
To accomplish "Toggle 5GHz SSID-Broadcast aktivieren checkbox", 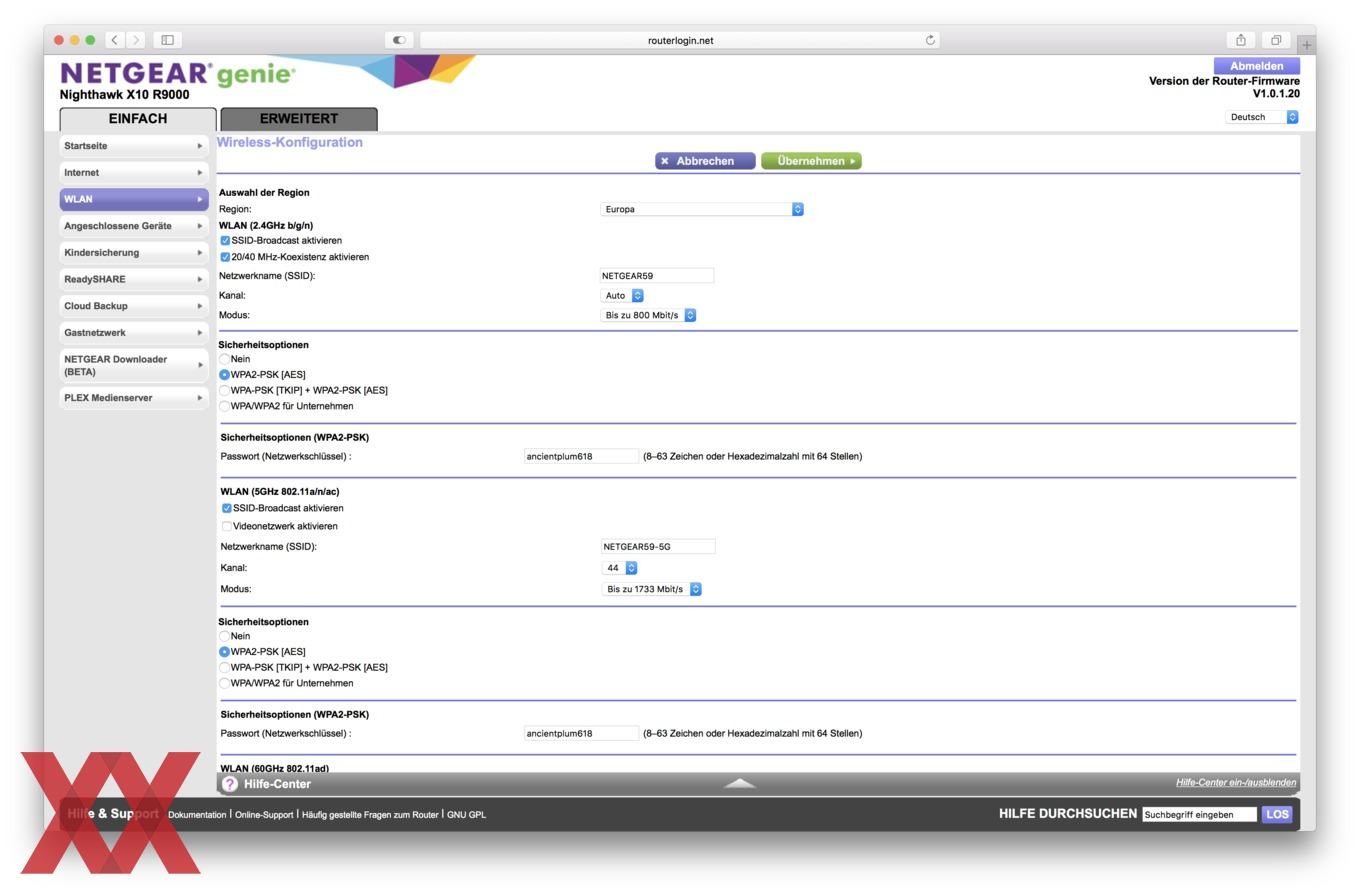I will (x=226, y=508).
